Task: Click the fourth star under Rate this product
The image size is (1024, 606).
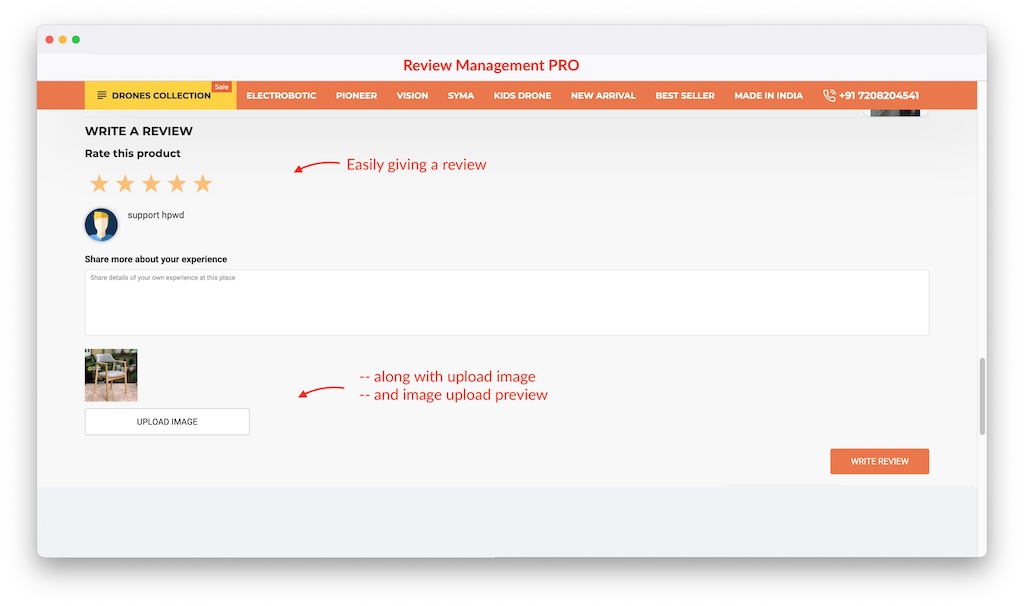Action: tap(177, 183)
